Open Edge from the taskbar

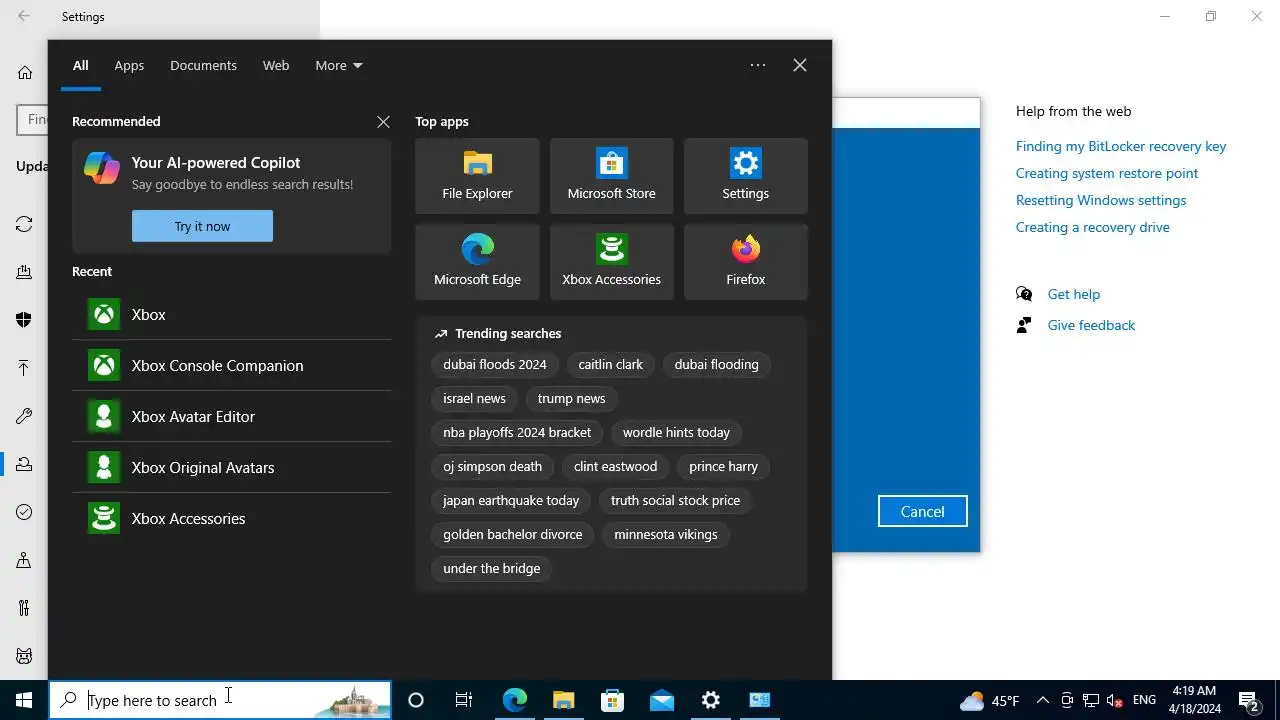pos(514,700)
